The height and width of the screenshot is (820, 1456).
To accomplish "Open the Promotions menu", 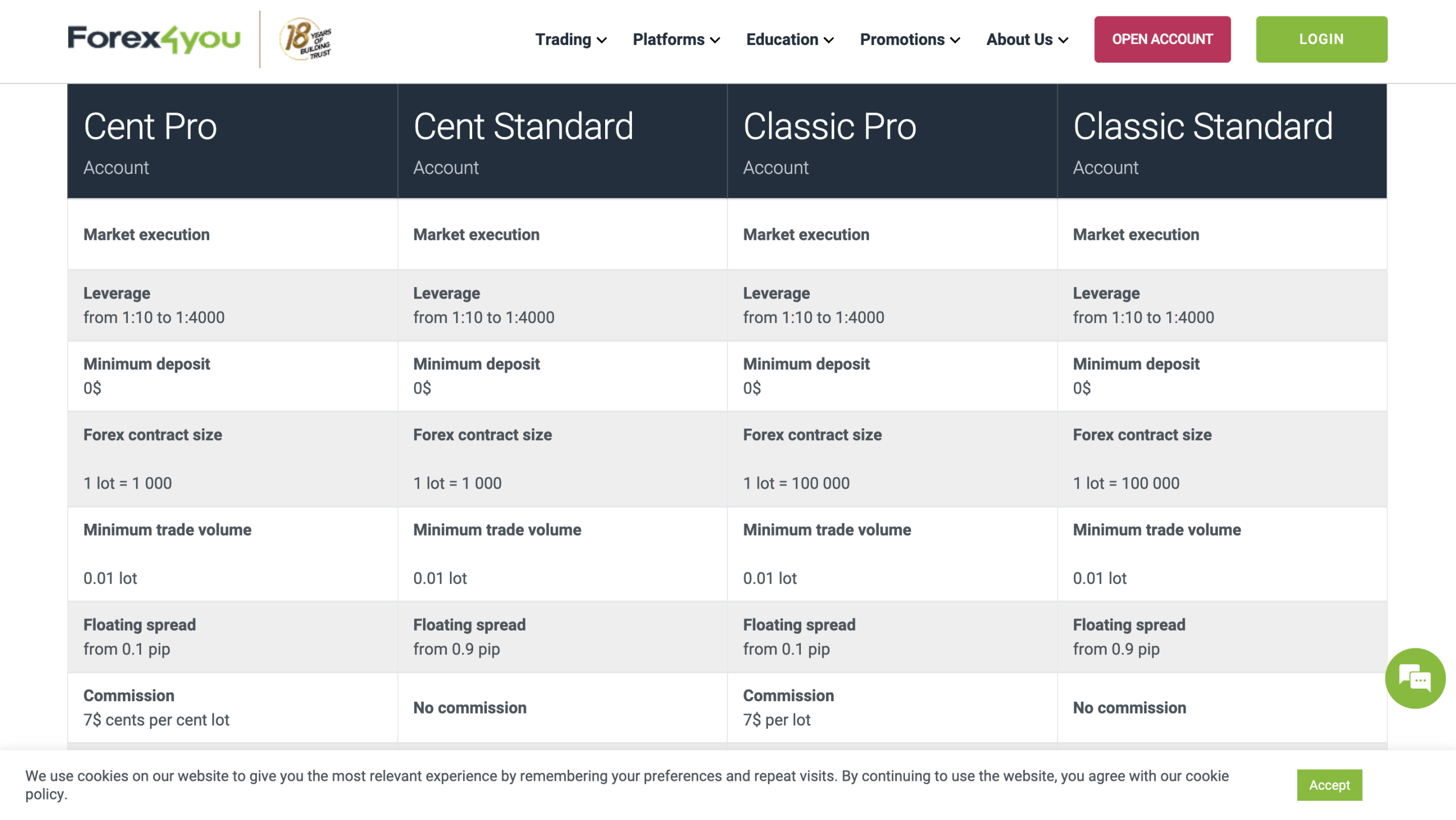I will (x=910, y=39).
